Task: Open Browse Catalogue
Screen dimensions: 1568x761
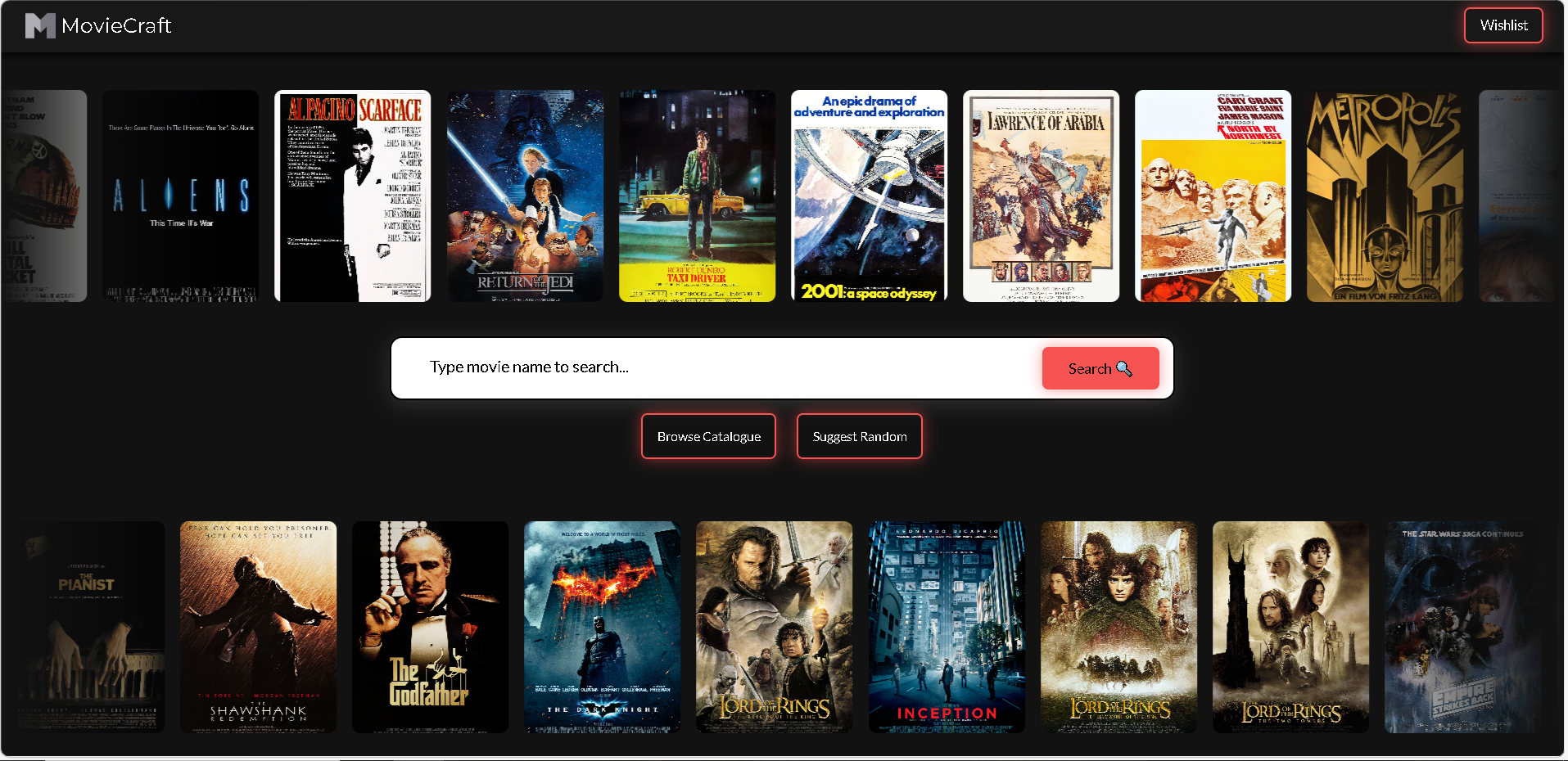Action: pos(708,436)
